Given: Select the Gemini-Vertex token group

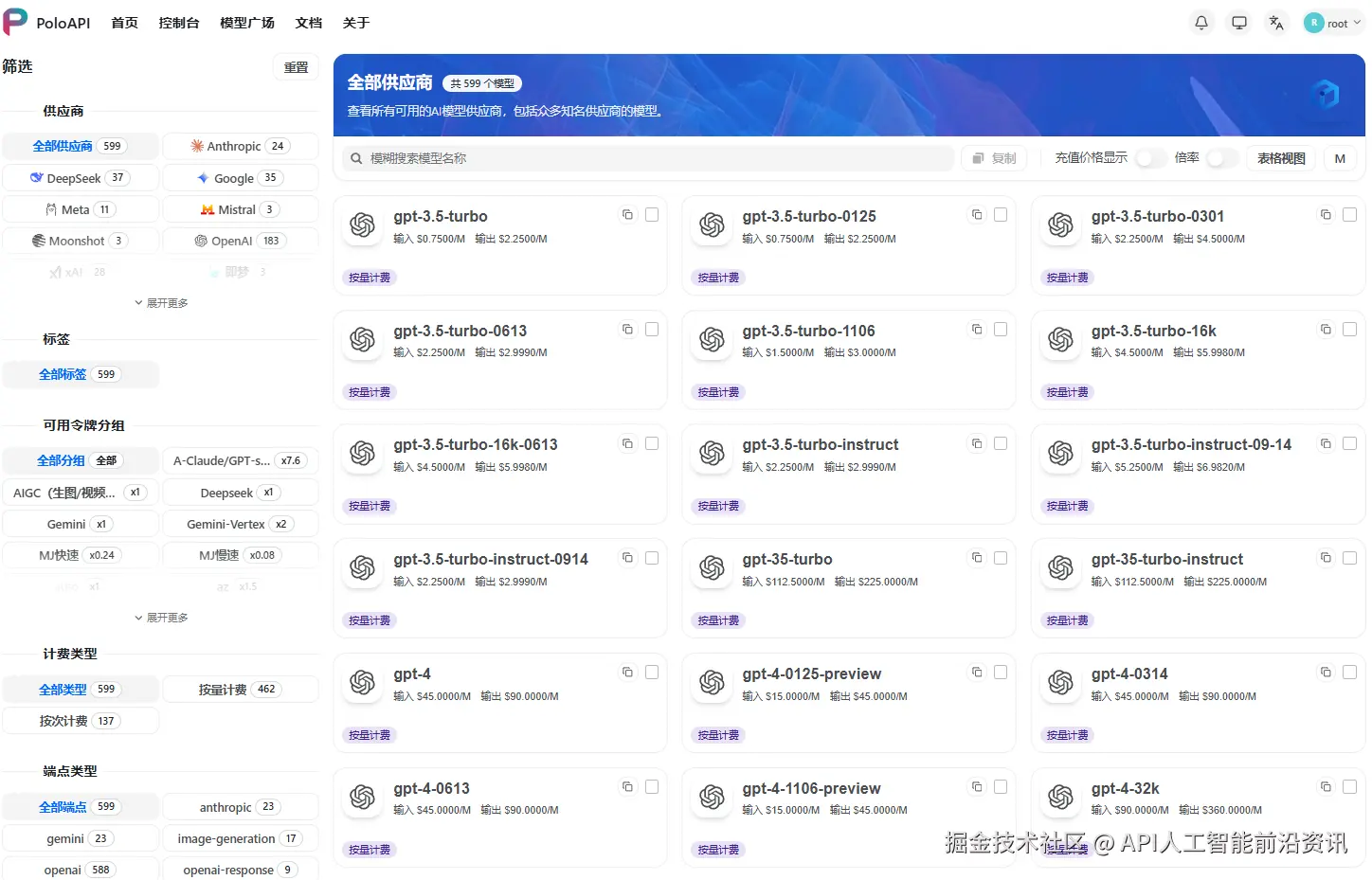Looking at the screenshot, I should (x=241, y=524).
